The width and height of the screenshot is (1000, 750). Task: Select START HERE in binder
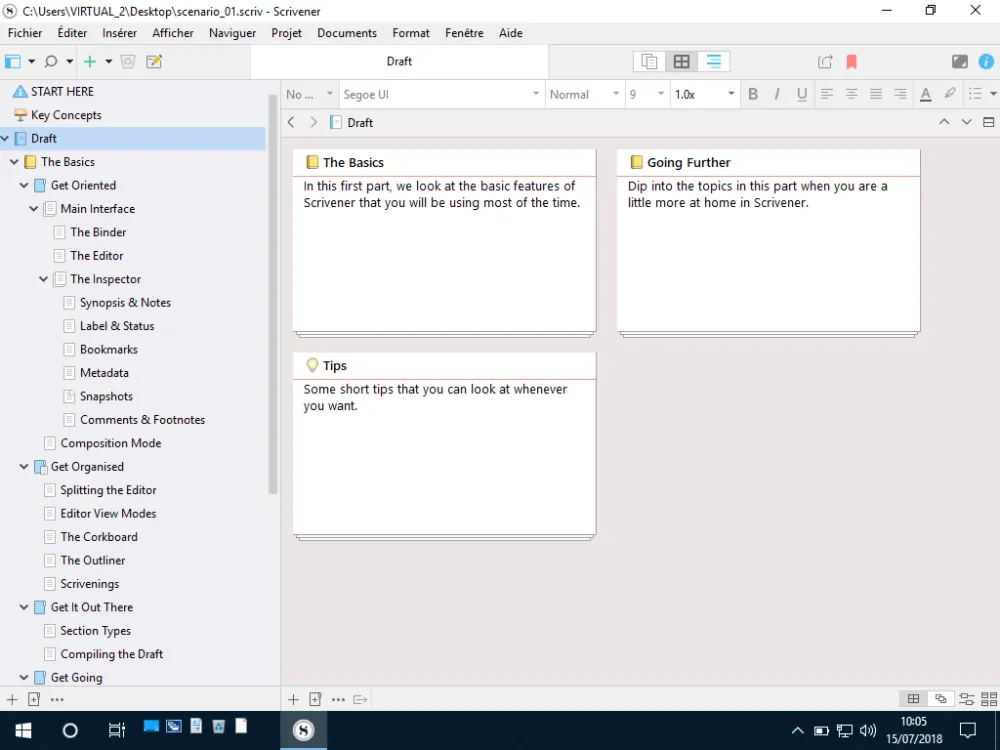click(x=133, y=92)
